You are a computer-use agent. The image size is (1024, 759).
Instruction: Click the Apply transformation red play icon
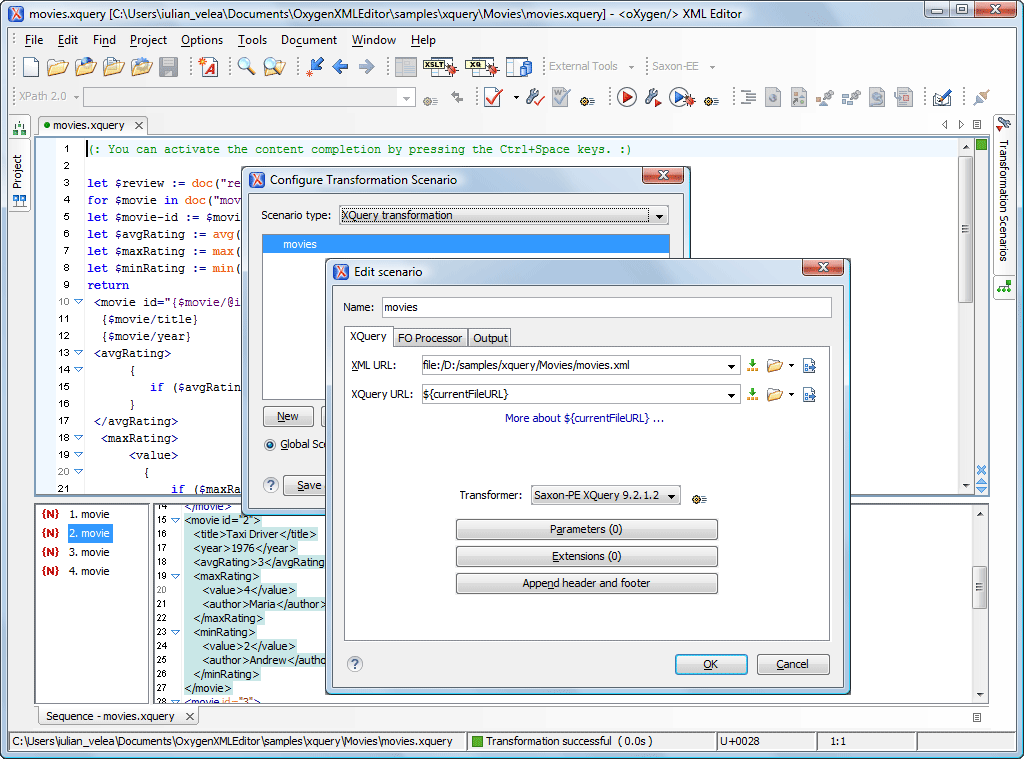tap(626, 98)
